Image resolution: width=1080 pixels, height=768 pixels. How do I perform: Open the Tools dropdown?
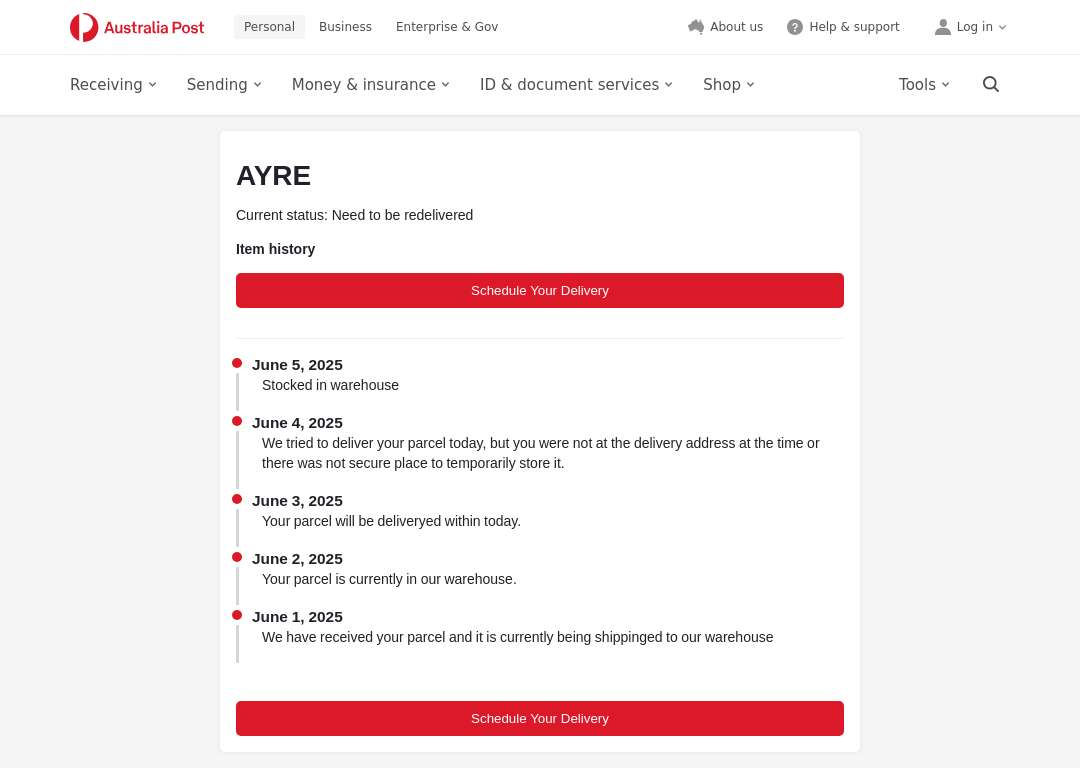tap(924, 85)
